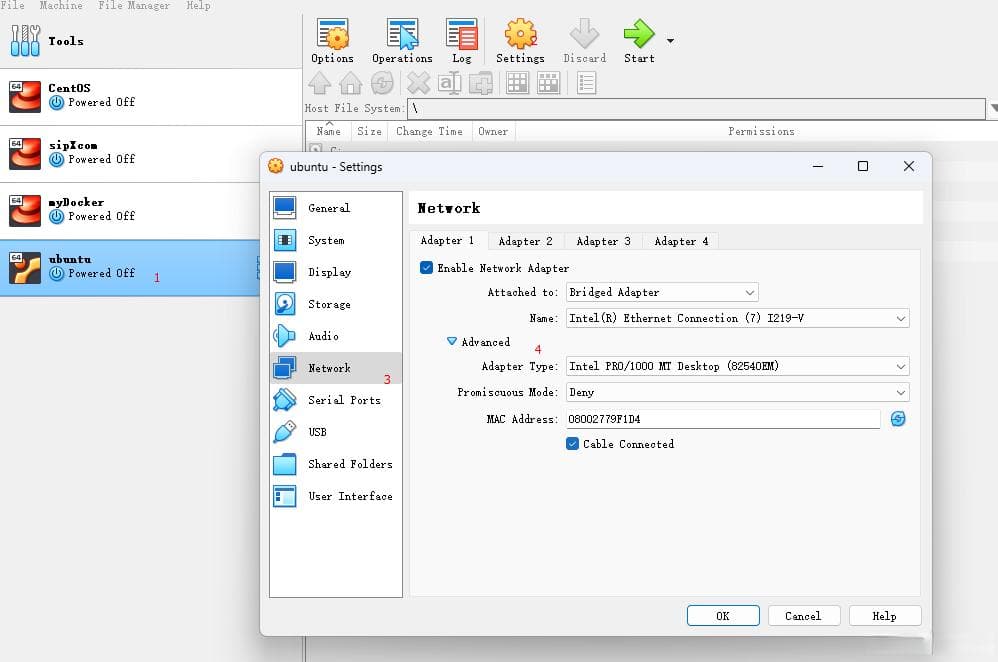Open General settings category
Image resolution: width=998 pixels, height=662 pixels.
click(x=336, y=208)
